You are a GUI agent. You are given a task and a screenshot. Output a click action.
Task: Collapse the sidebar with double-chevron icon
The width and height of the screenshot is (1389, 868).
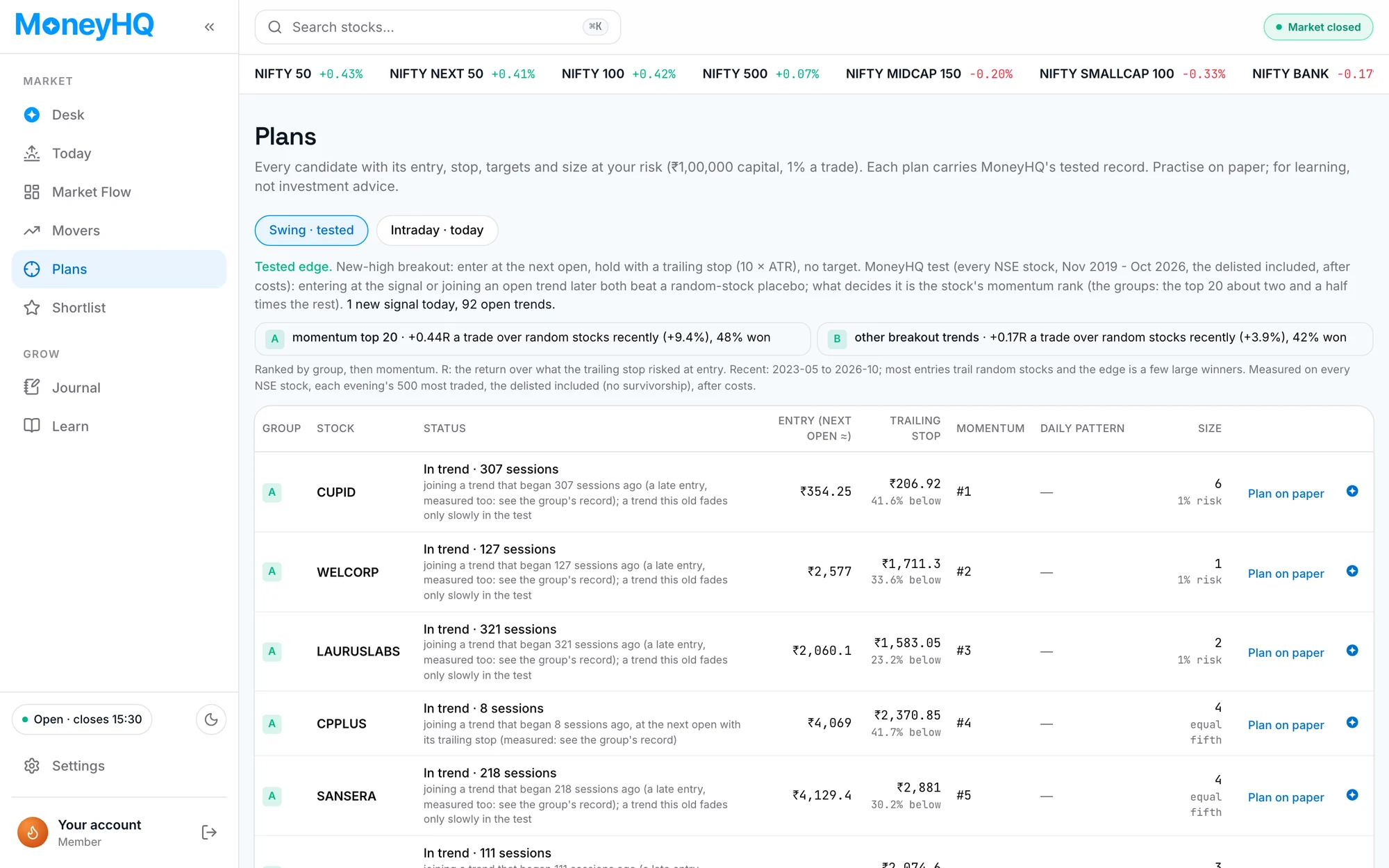[209, 27]
